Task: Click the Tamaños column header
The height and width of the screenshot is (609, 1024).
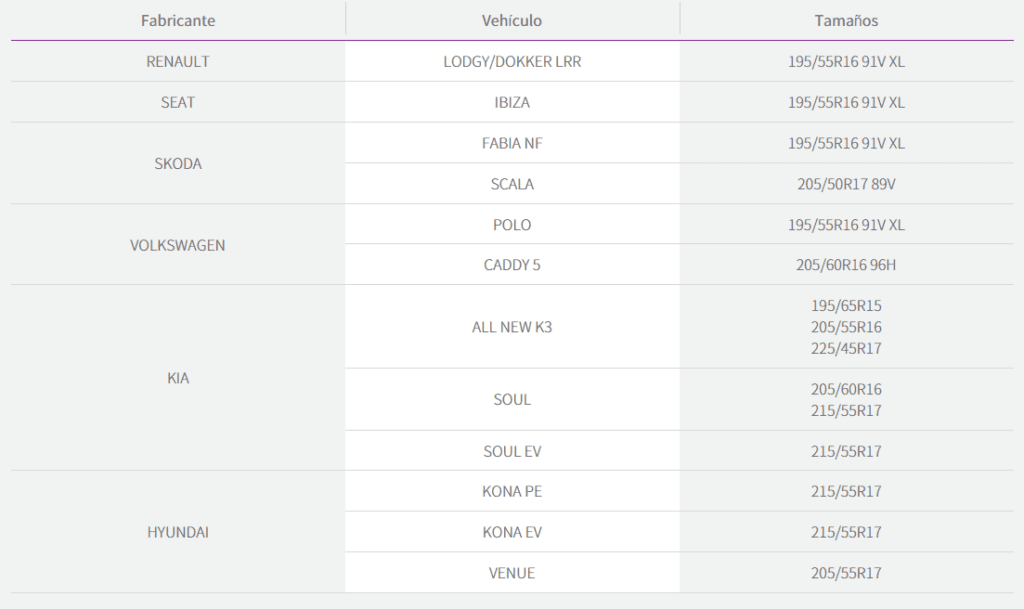Action: (846, 20)
